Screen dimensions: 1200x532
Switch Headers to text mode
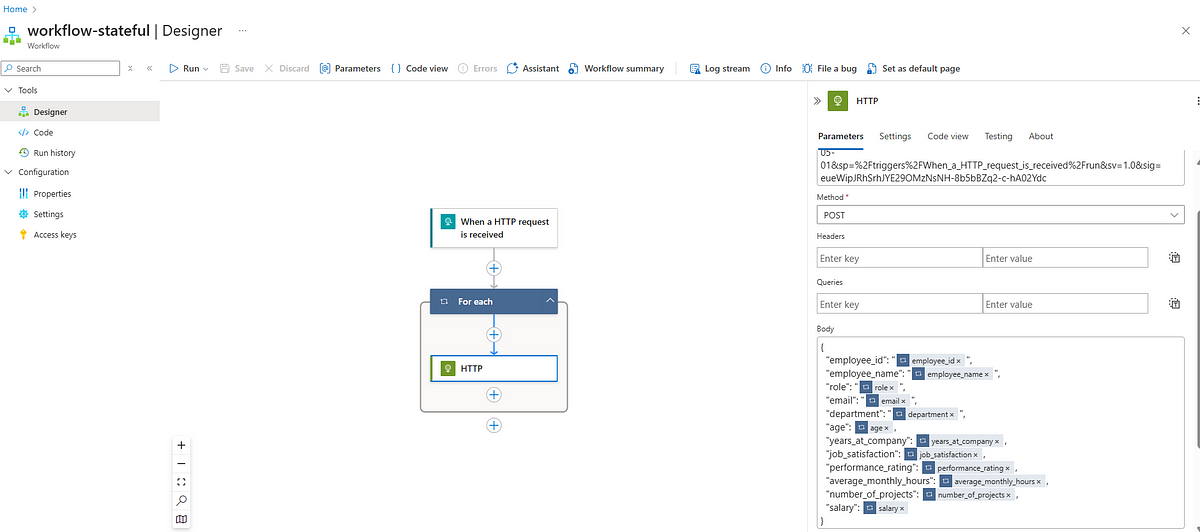tap(1174, 258)
